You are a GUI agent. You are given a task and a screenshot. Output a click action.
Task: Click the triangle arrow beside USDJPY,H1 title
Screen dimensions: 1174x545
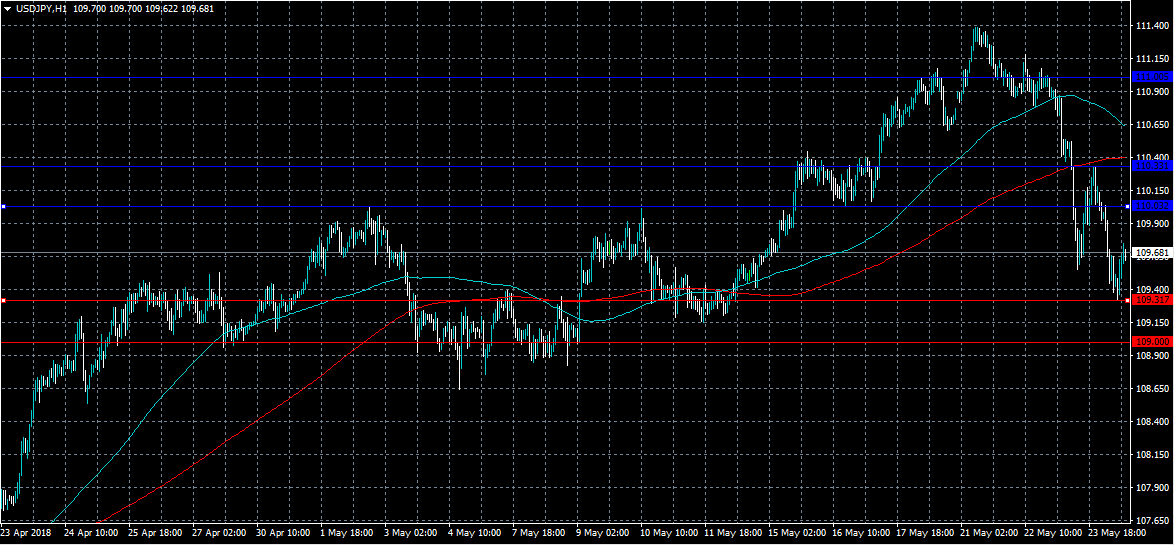[x=6, y=8]
